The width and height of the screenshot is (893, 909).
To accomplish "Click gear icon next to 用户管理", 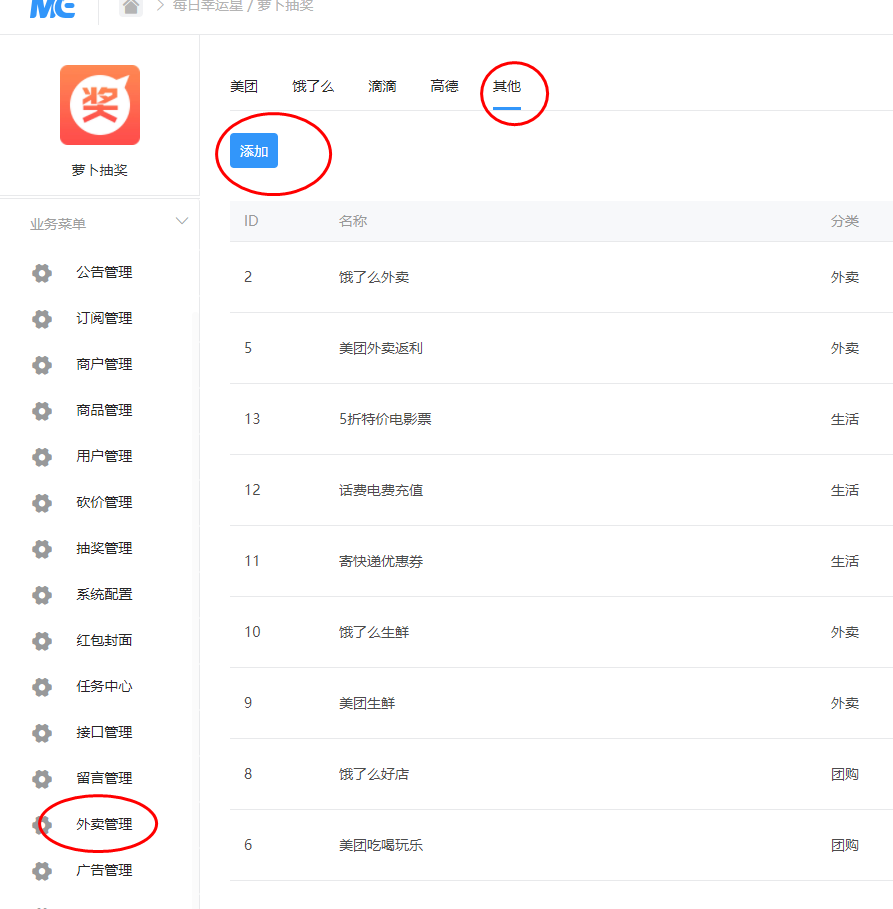I will coord(42,457).
